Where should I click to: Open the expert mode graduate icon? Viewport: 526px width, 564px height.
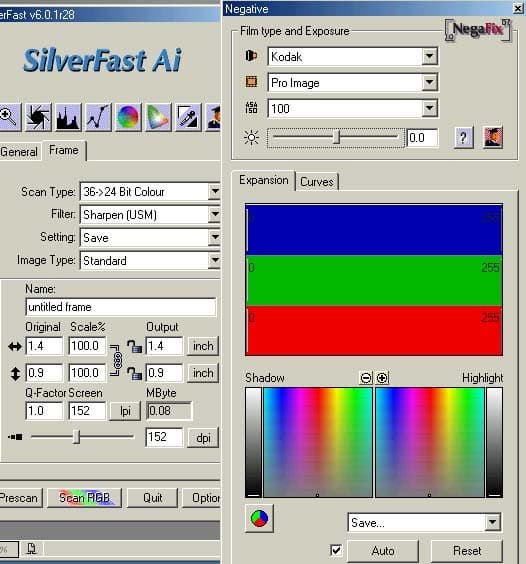click(x=213, y=117)
